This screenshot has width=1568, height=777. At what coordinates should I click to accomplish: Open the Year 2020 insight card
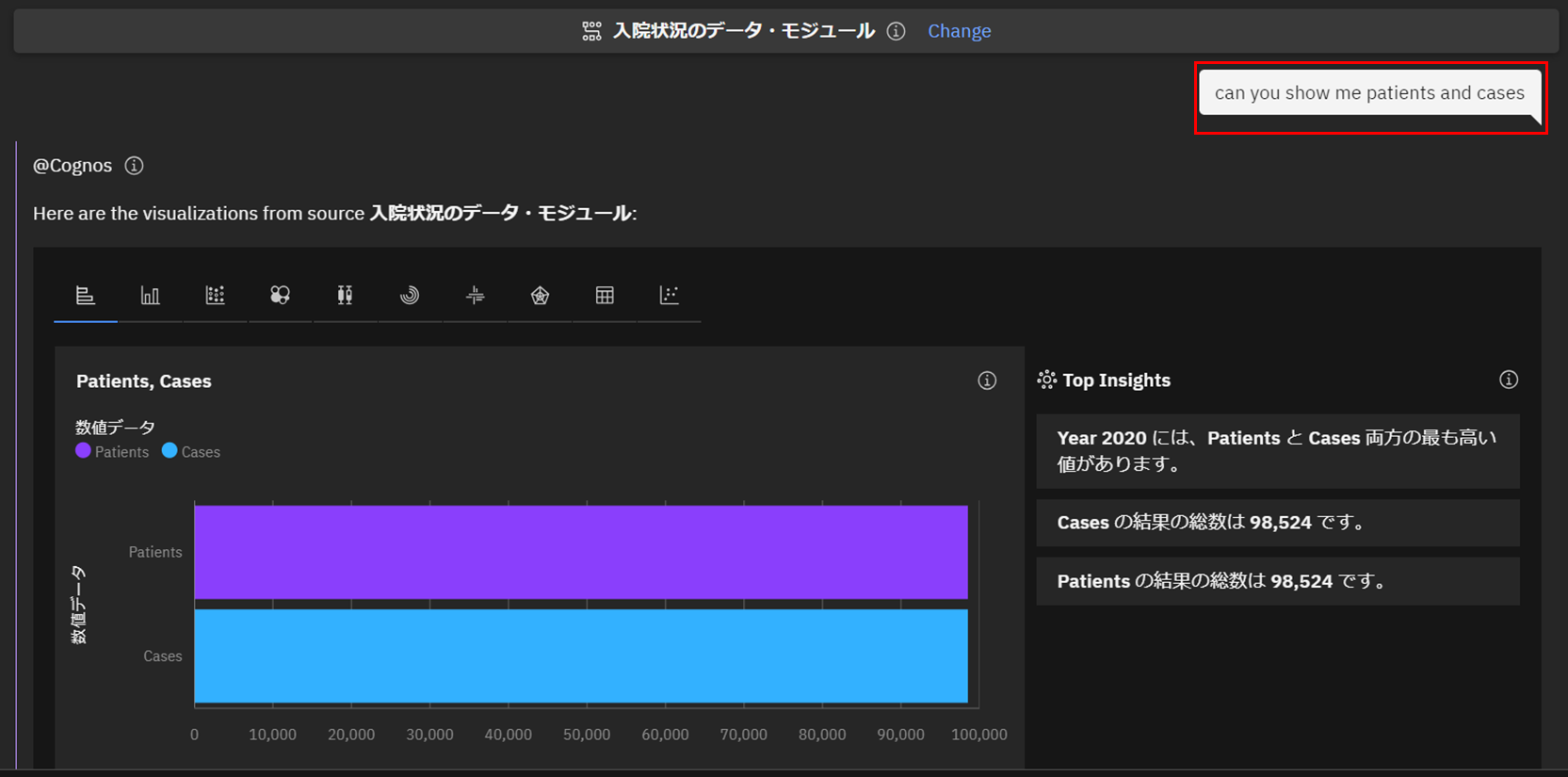coord(1278,451)
